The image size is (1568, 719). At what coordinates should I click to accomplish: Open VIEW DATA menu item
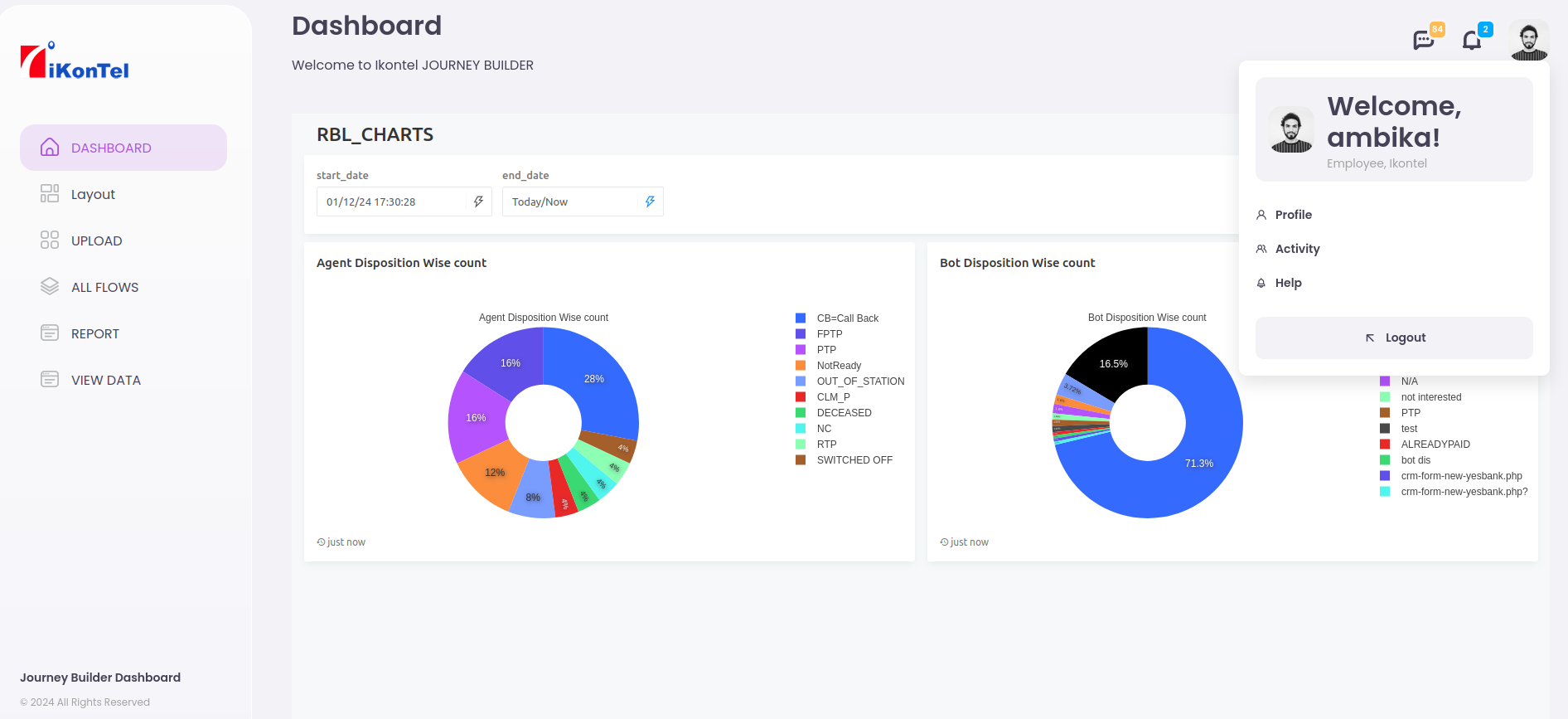[123, 380]
